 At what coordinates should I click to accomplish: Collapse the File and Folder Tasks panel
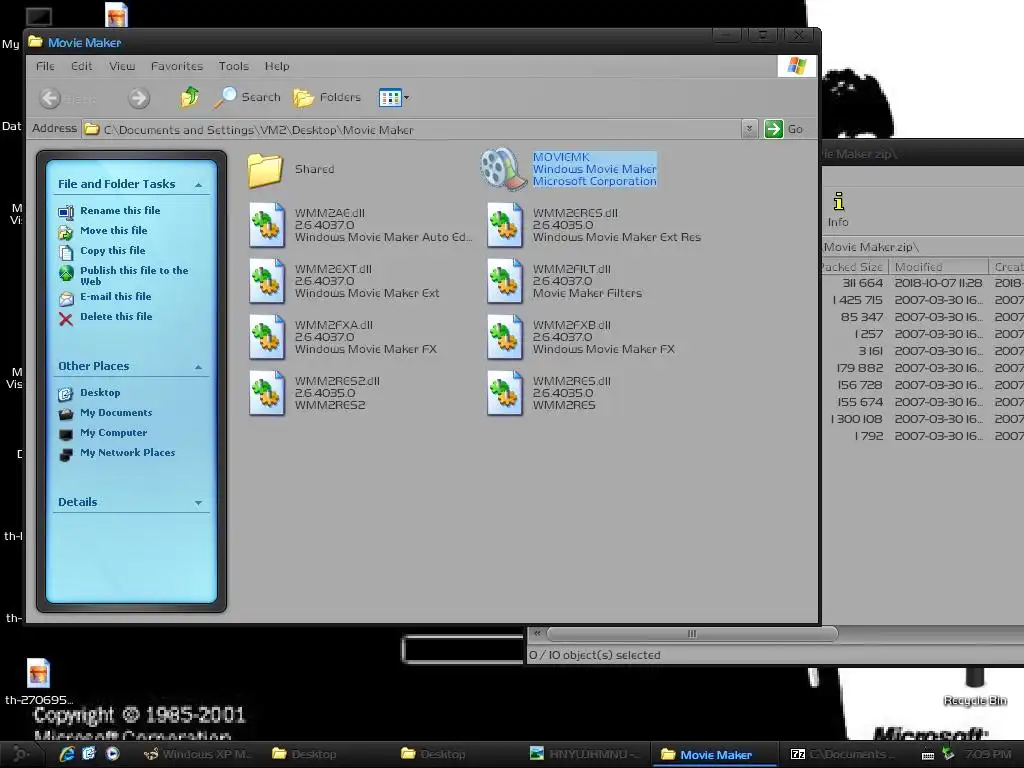[x=199, y=185]
